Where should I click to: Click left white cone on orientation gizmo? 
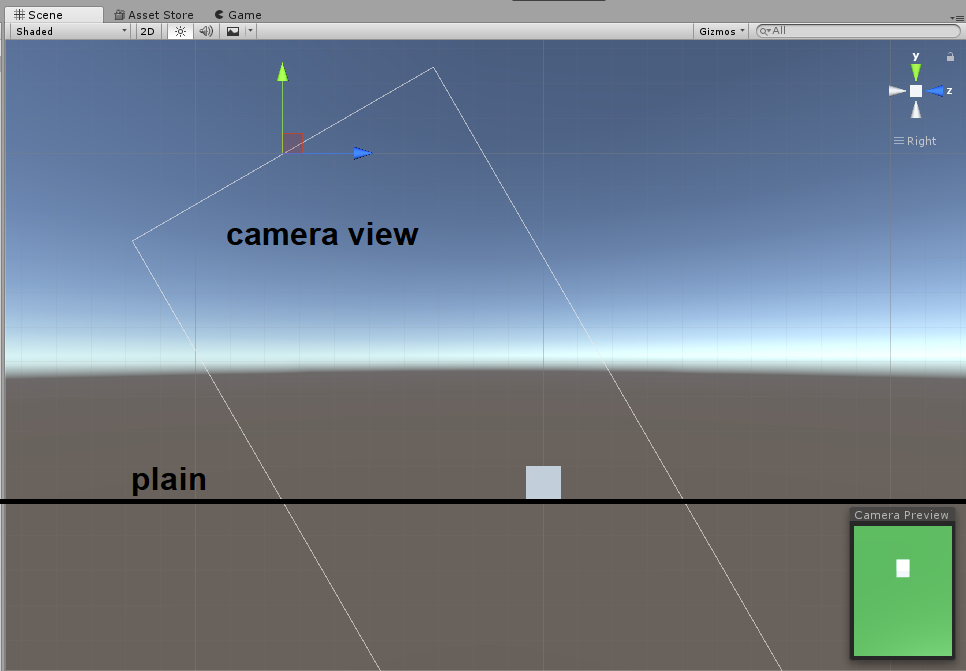pyautogui.click(x=897, y=91)
